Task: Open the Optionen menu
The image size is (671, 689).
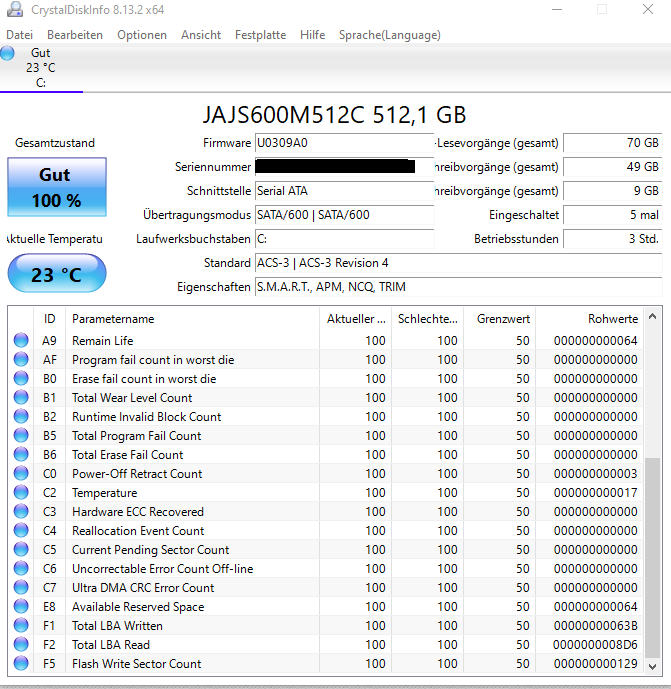Action: click(x=142, y=35)
